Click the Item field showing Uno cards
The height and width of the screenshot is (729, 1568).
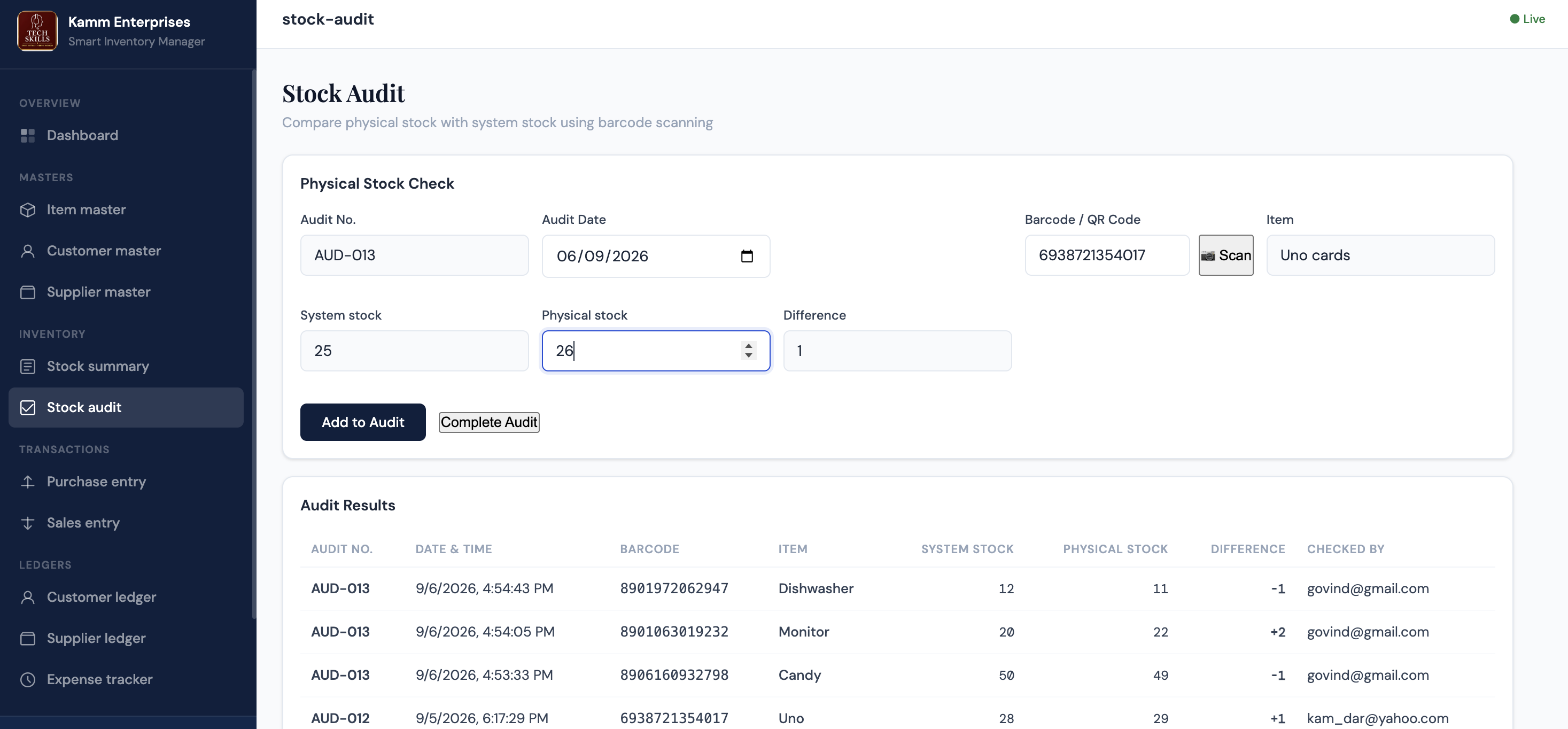tap(1380, 255)
